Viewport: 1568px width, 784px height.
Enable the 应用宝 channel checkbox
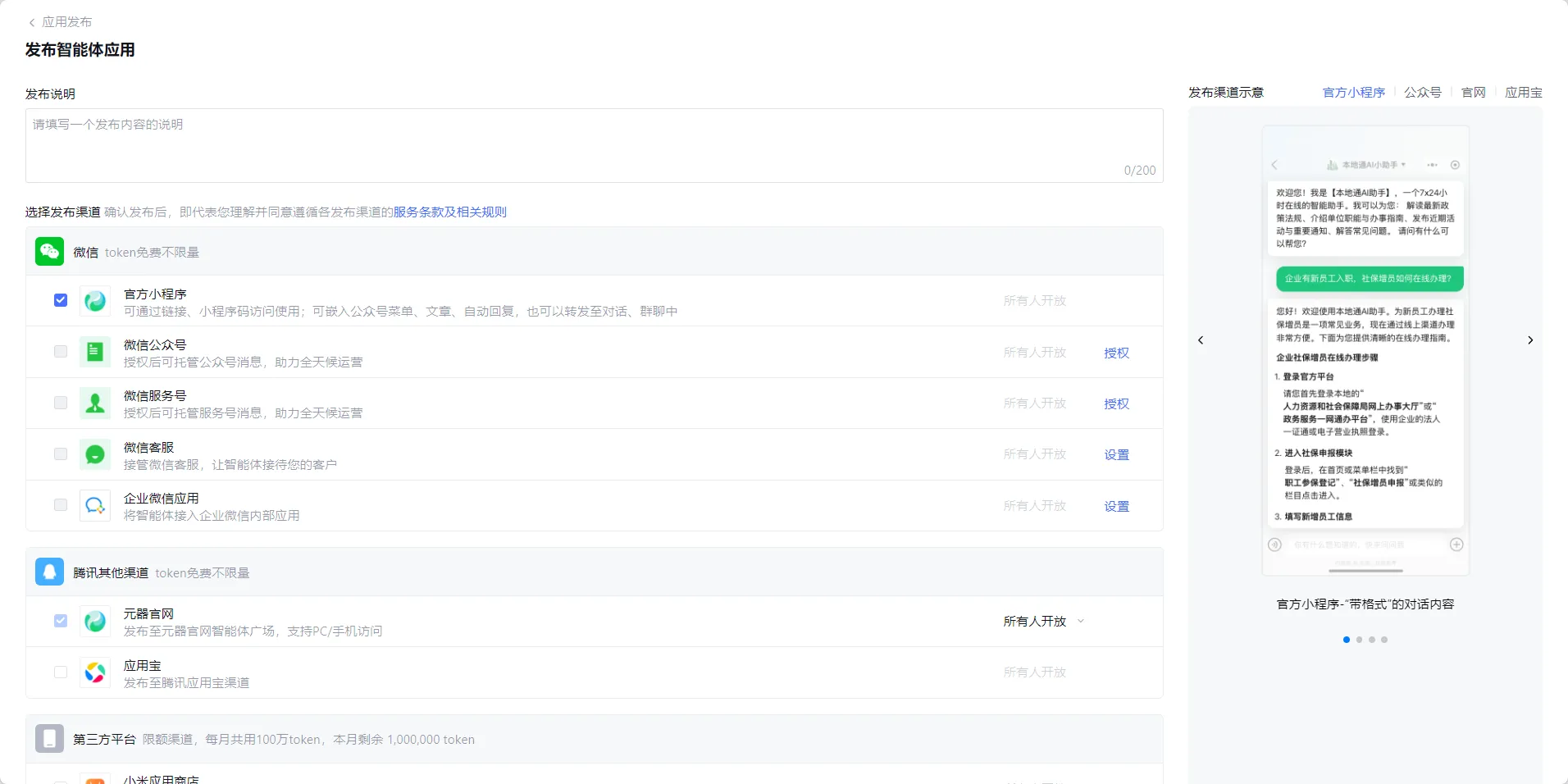tap(61, 672)
